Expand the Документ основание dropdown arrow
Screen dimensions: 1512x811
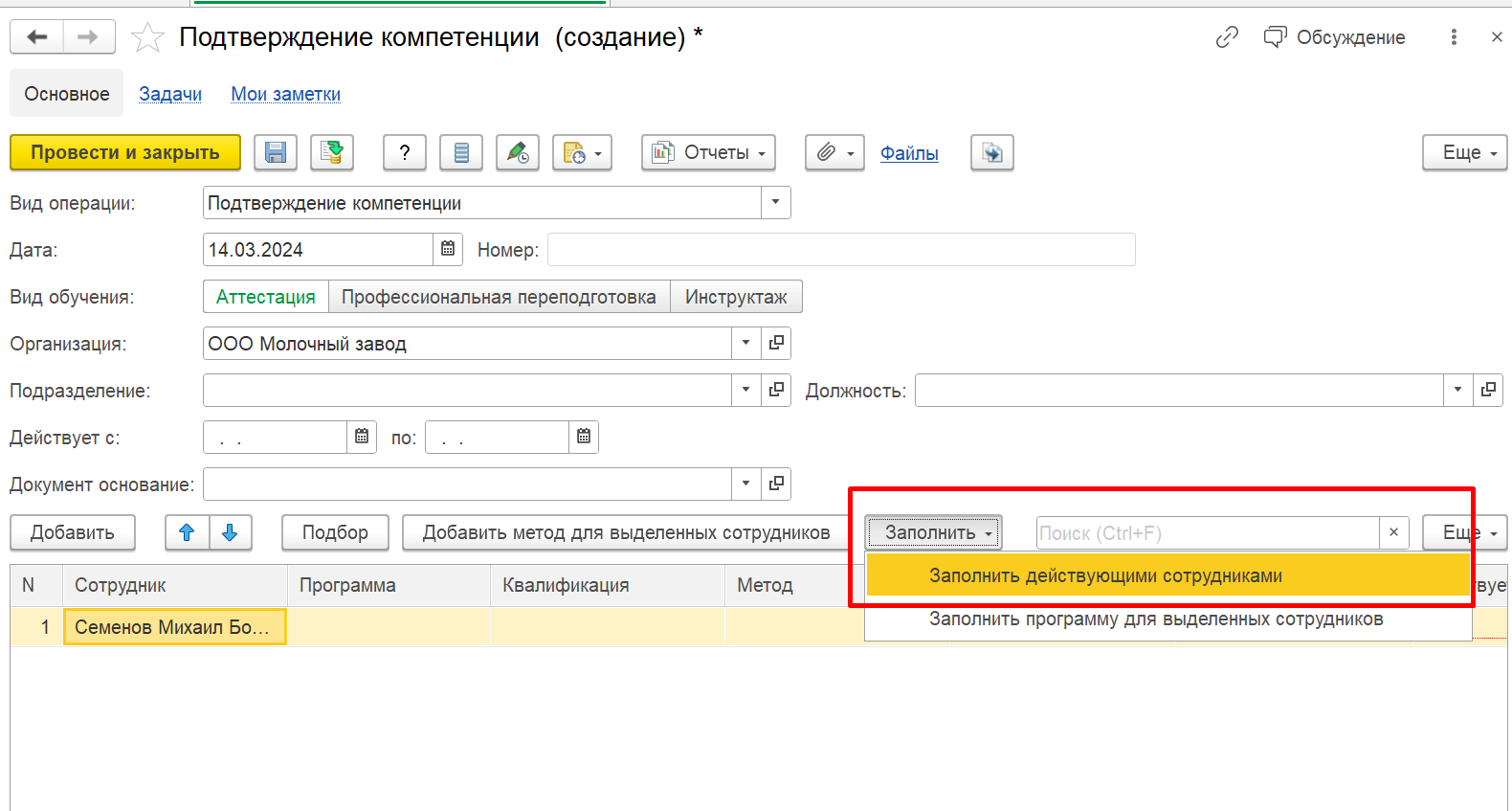746,484
